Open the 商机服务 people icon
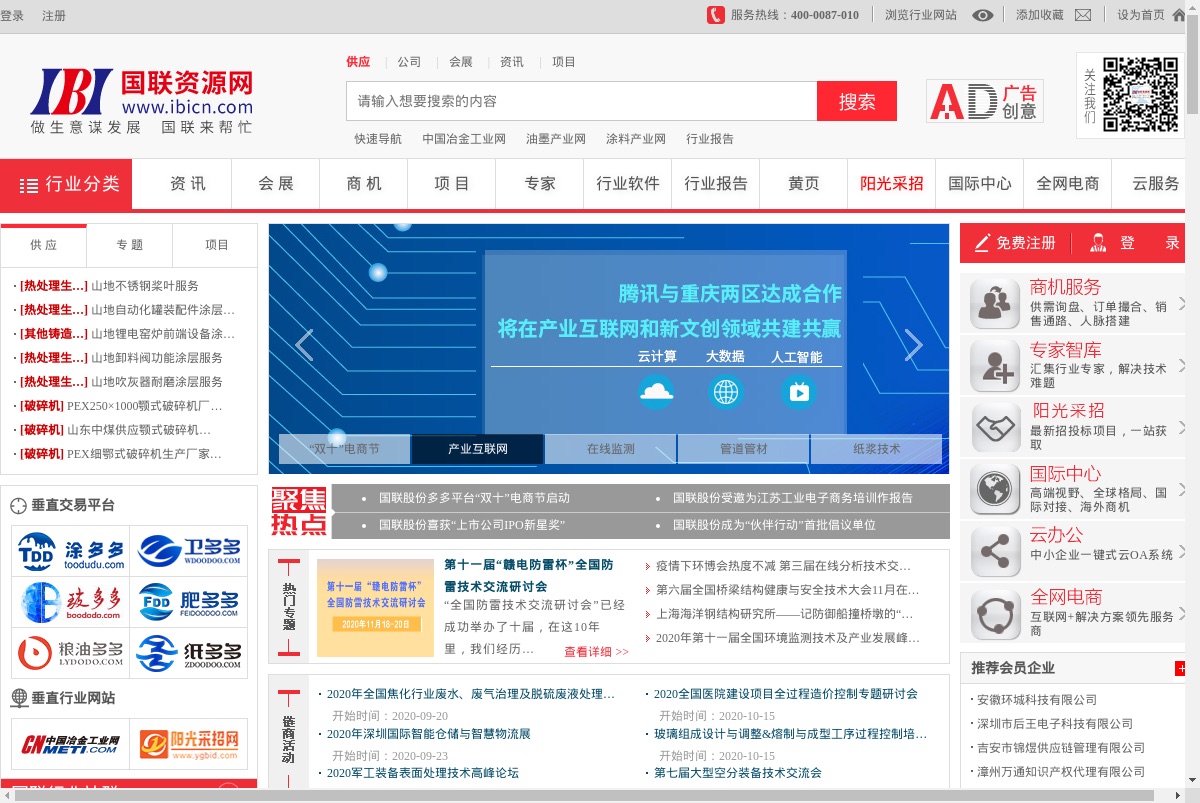 click(x=995, y=305)
